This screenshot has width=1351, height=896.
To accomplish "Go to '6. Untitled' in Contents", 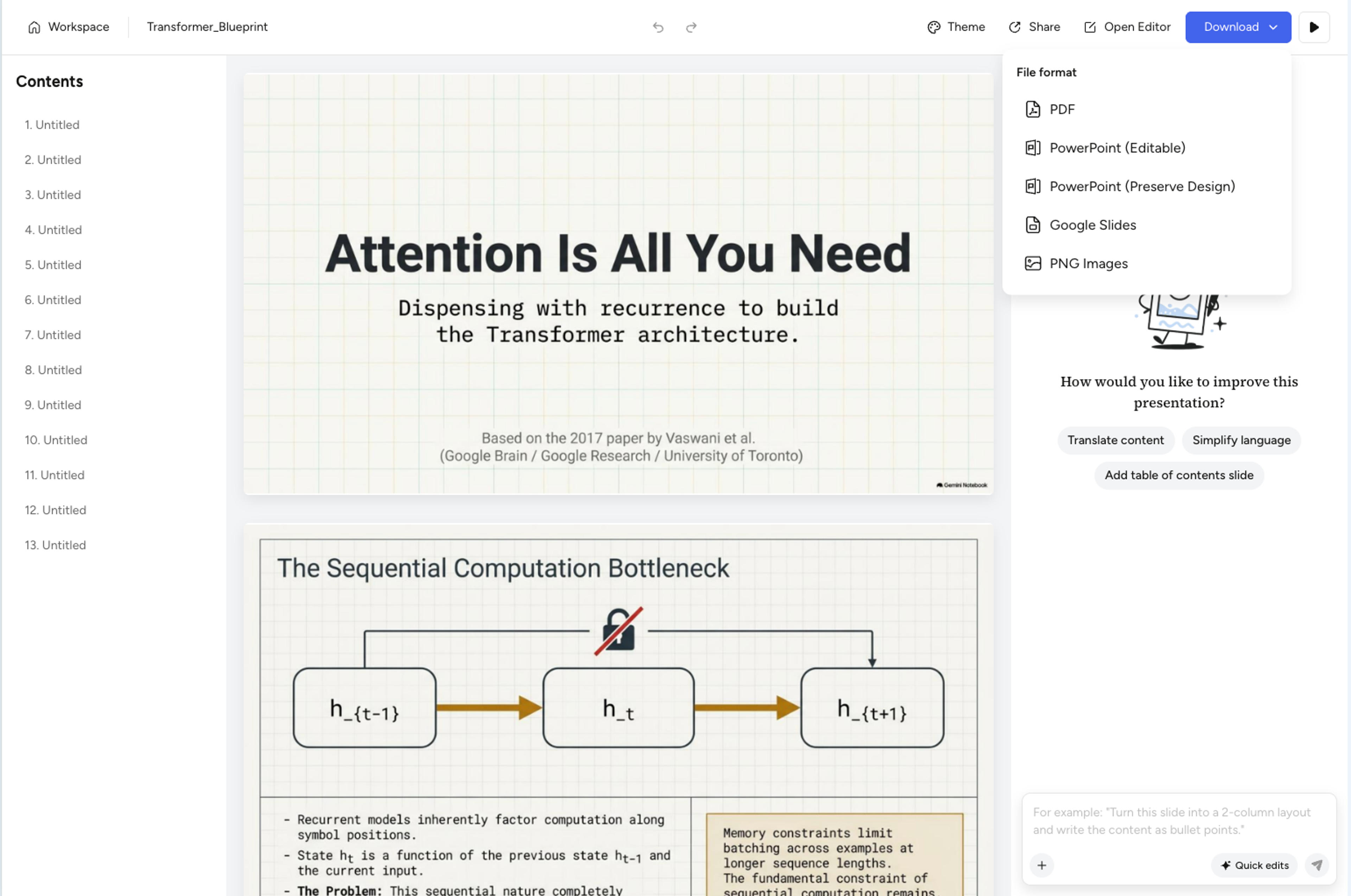I will [53, 300].
